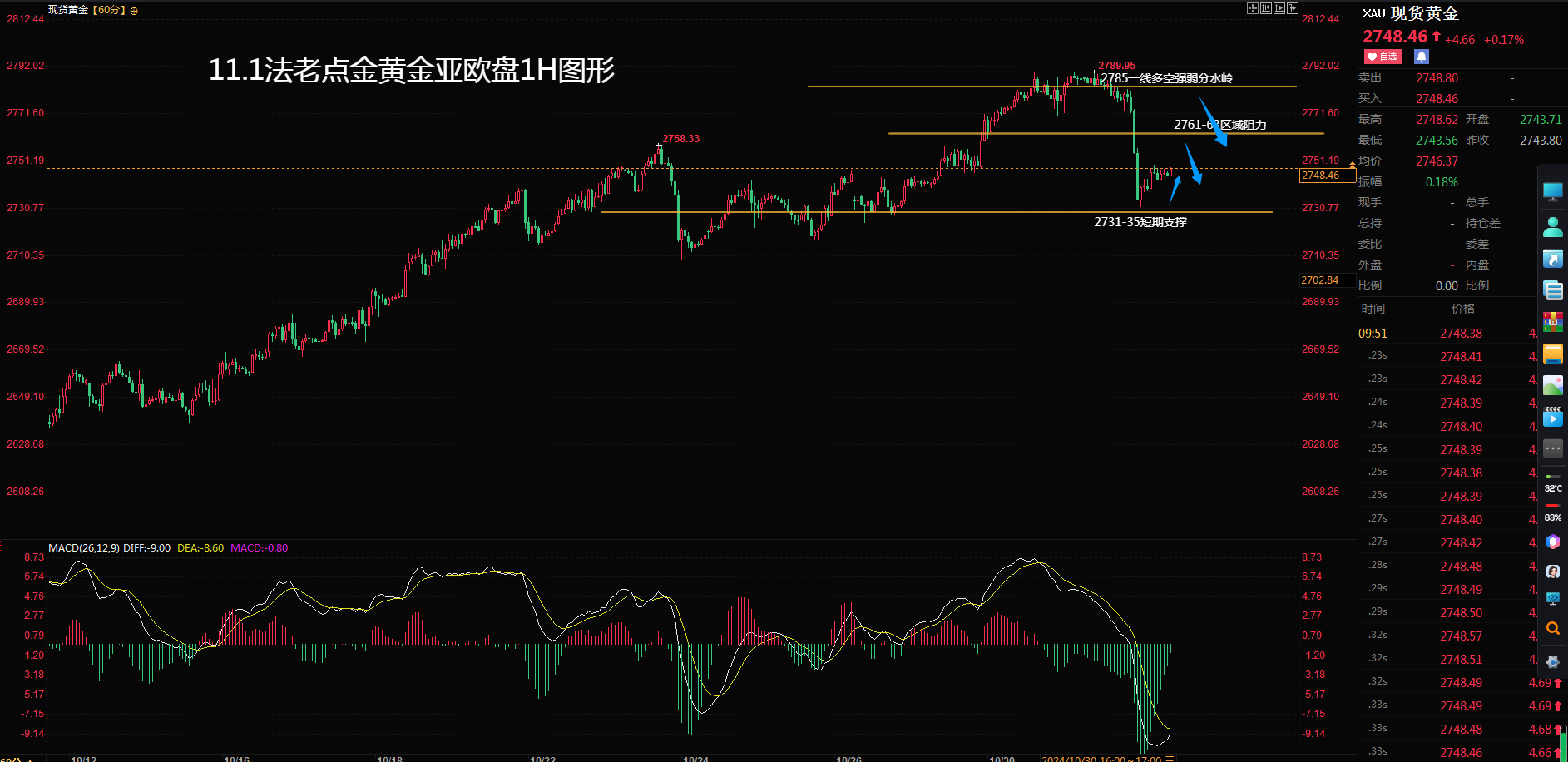
Task: Click the 09:51 tick row timestamp
Action: point(1373,334)
